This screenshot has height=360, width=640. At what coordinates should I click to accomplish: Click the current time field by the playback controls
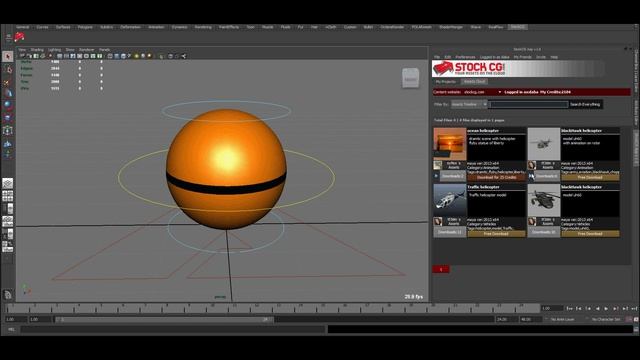point(551,309)
